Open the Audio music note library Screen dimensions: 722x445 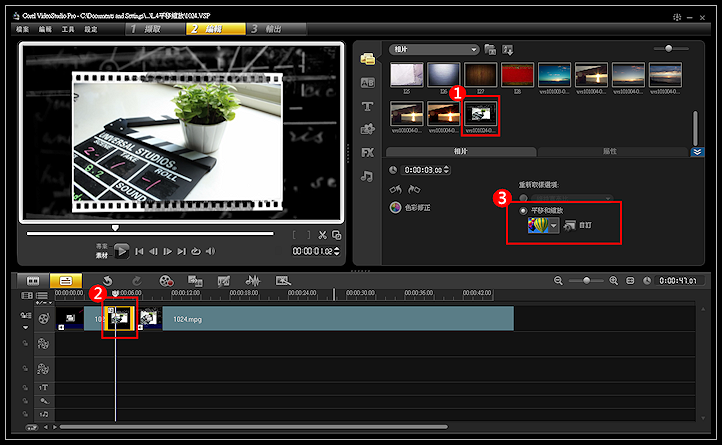[x=367, y=176]
